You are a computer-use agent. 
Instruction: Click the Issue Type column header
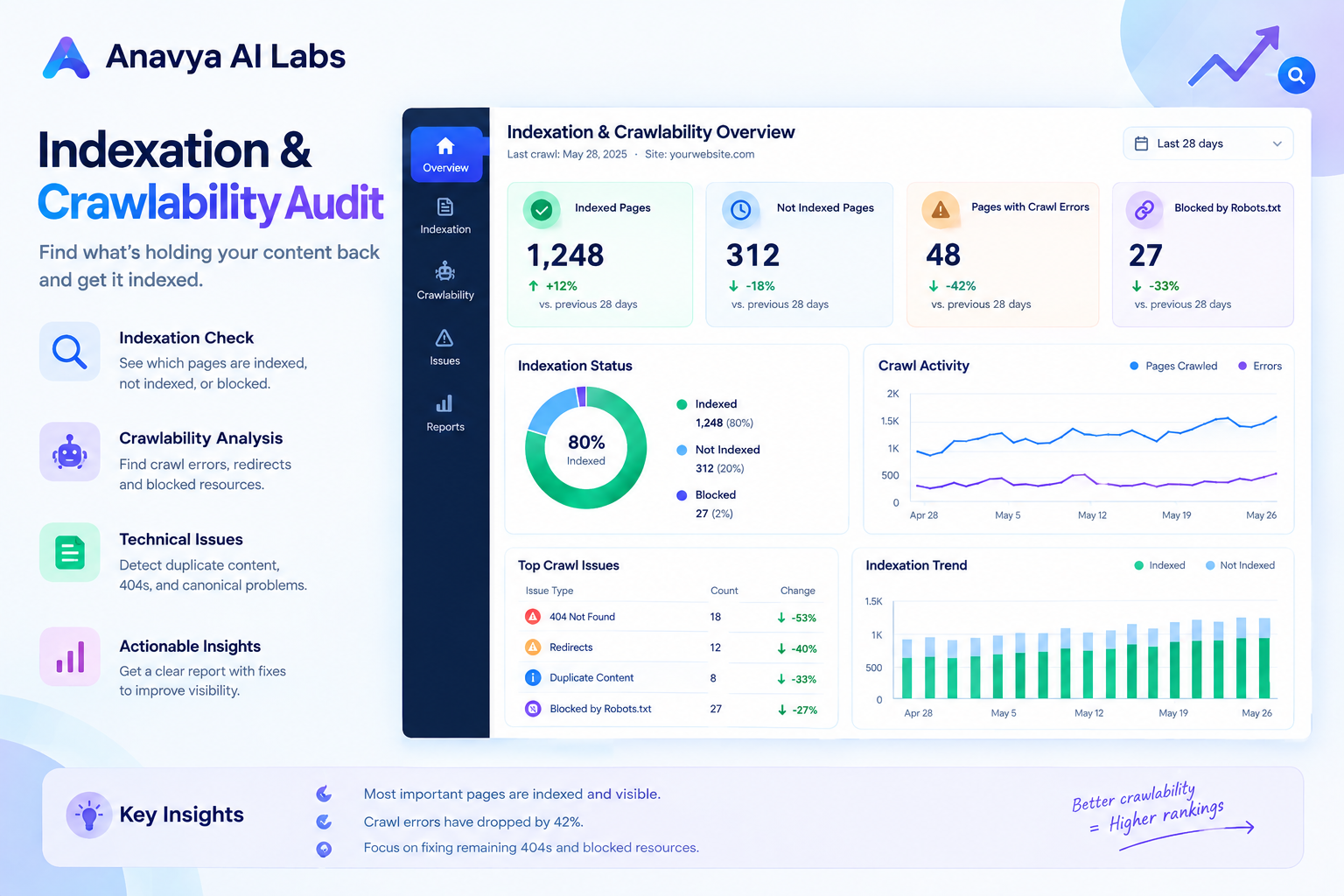[x=549, y=591]
